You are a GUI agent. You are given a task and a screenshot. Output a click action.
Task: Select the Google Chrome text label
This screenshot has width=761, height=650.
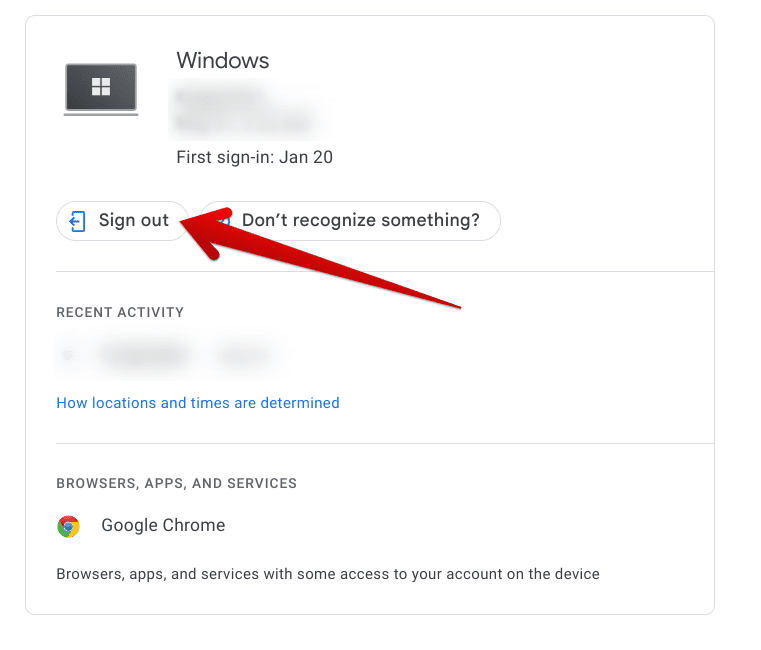(163, 526)
